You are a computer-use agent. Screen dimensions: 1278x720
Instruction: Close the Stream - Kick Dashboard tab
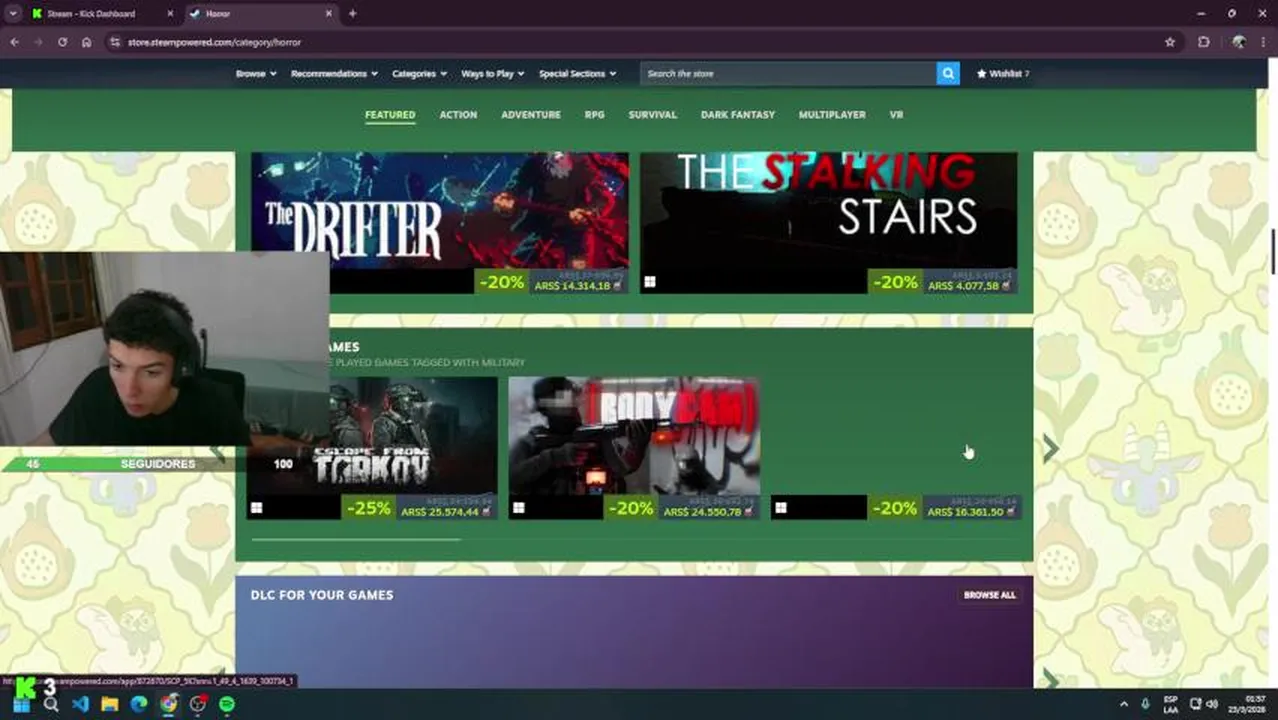(169, 13)
